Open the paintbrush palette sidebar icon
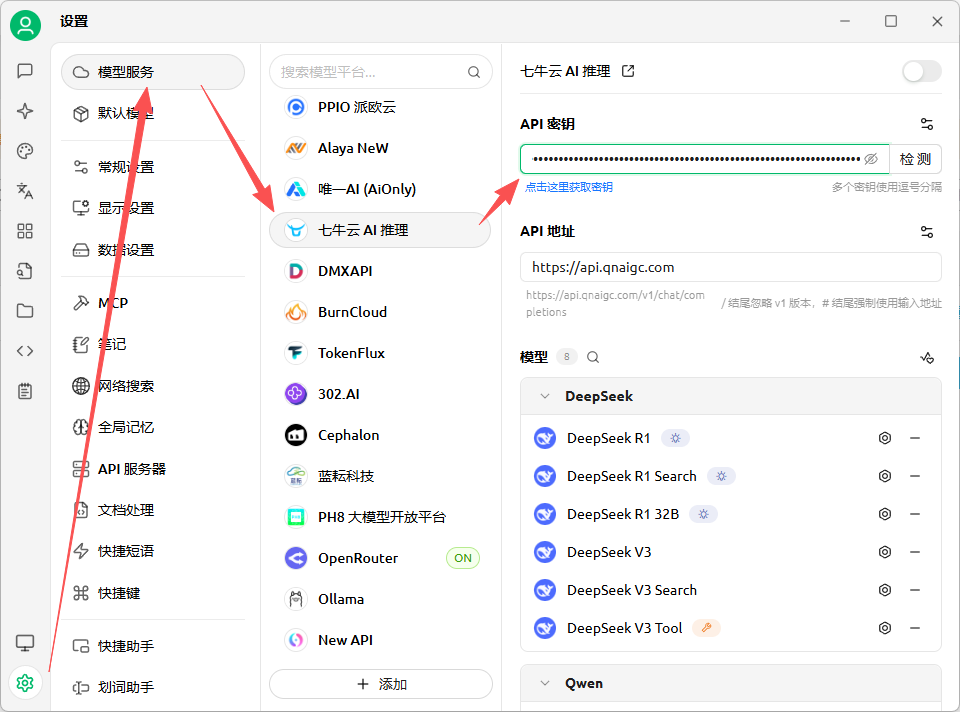The height and width of the screenshot is (712, 960). tap(25, 151)
